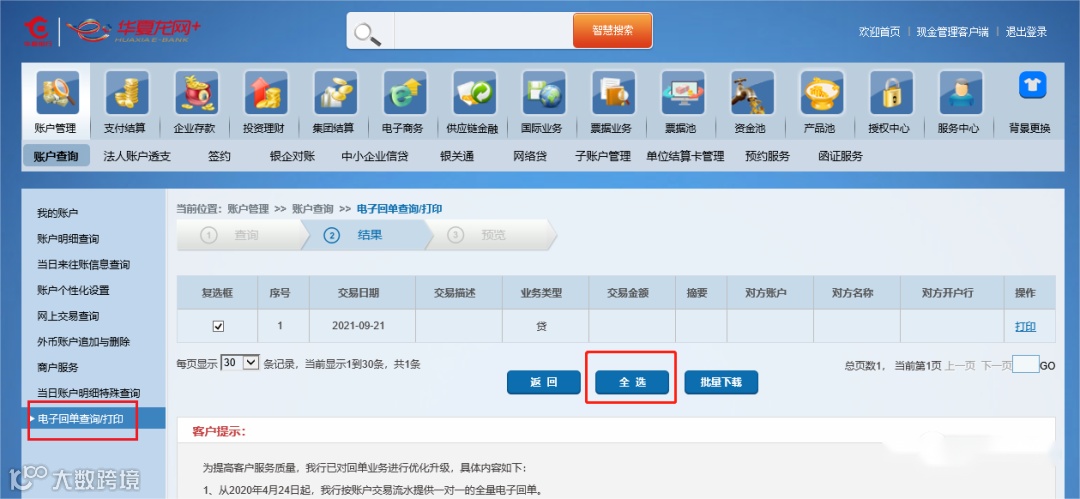Switch to the 法人账户透支 submenu tab
1080x499 pixels.
coord(137,156)
